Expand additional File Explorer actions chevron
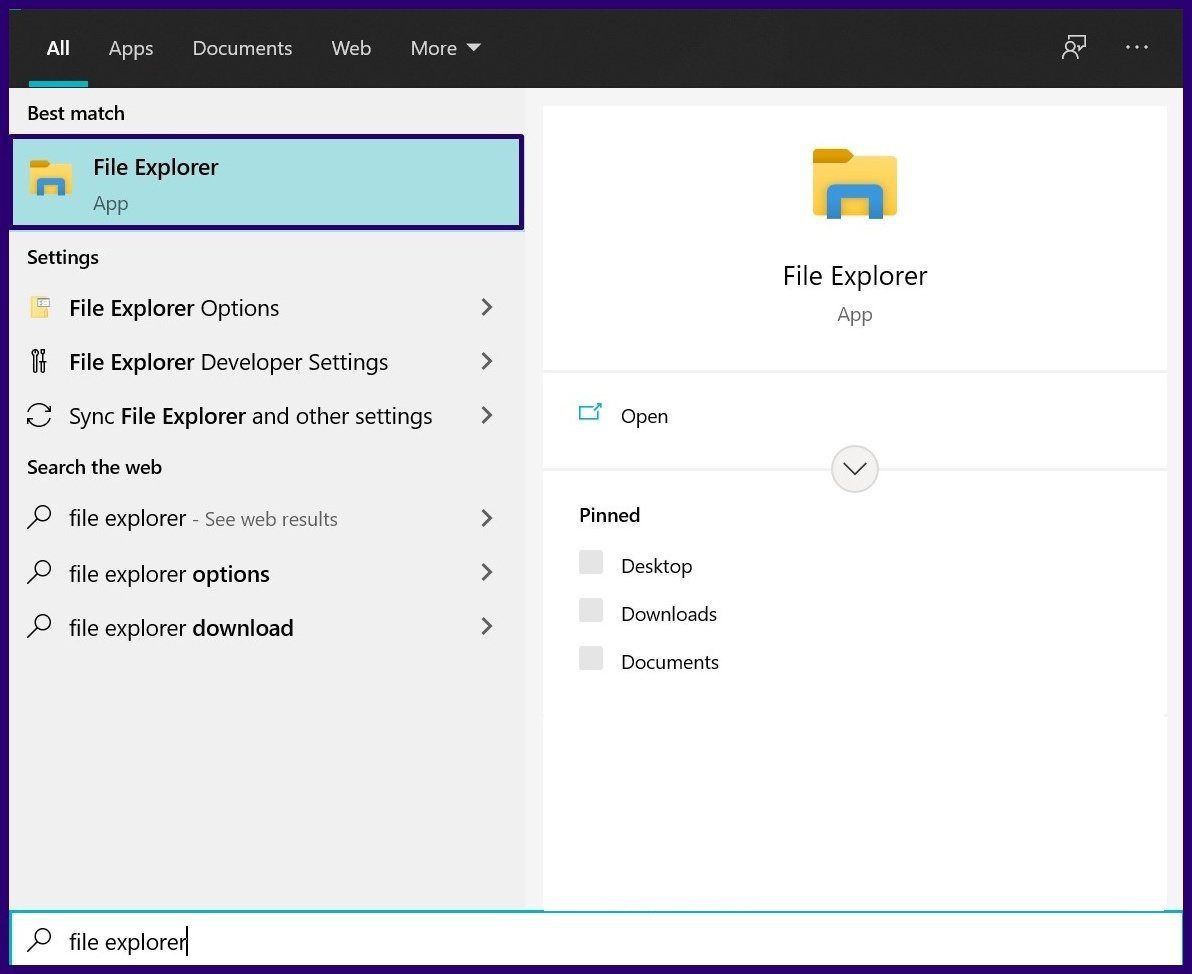This screenshot has height=974, width=1192. point(854,468)
